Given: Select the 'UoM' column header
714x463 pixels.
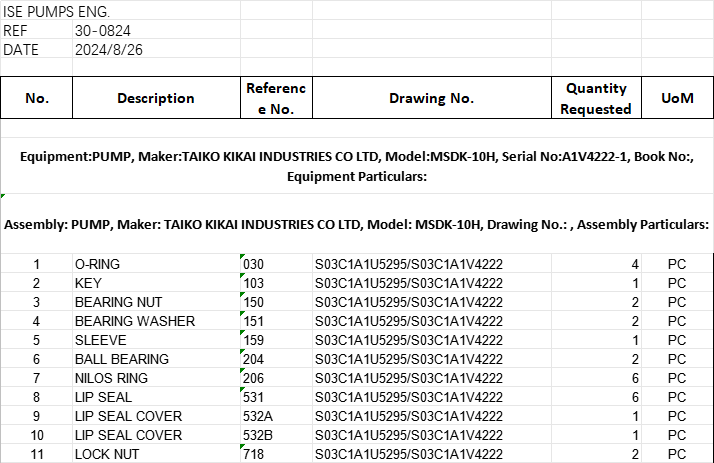Looking at the screenshot, I should tap(677, 98).
